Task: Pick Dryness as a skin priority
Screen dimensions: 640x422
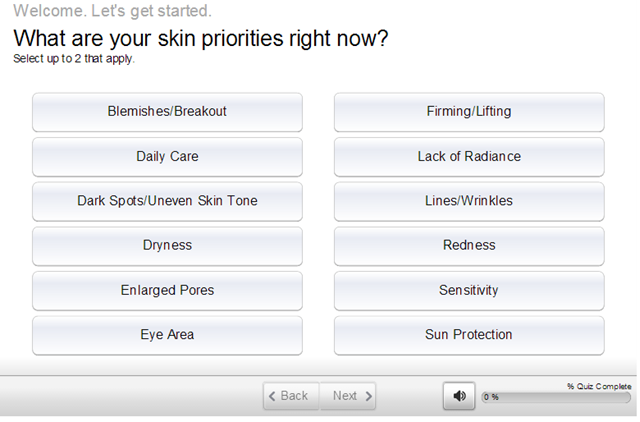Action: tap(167, 246)
